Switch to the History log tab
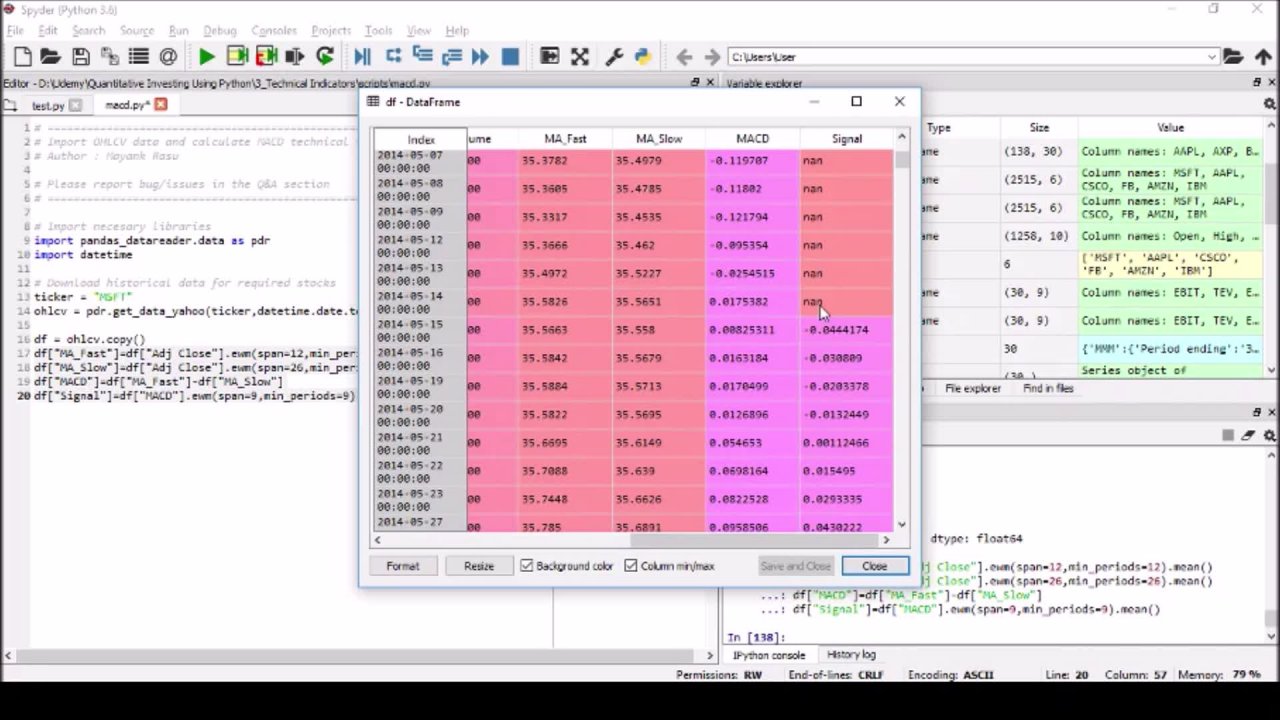This screenshot has height=720, width=1280. (x=850, y=655)
